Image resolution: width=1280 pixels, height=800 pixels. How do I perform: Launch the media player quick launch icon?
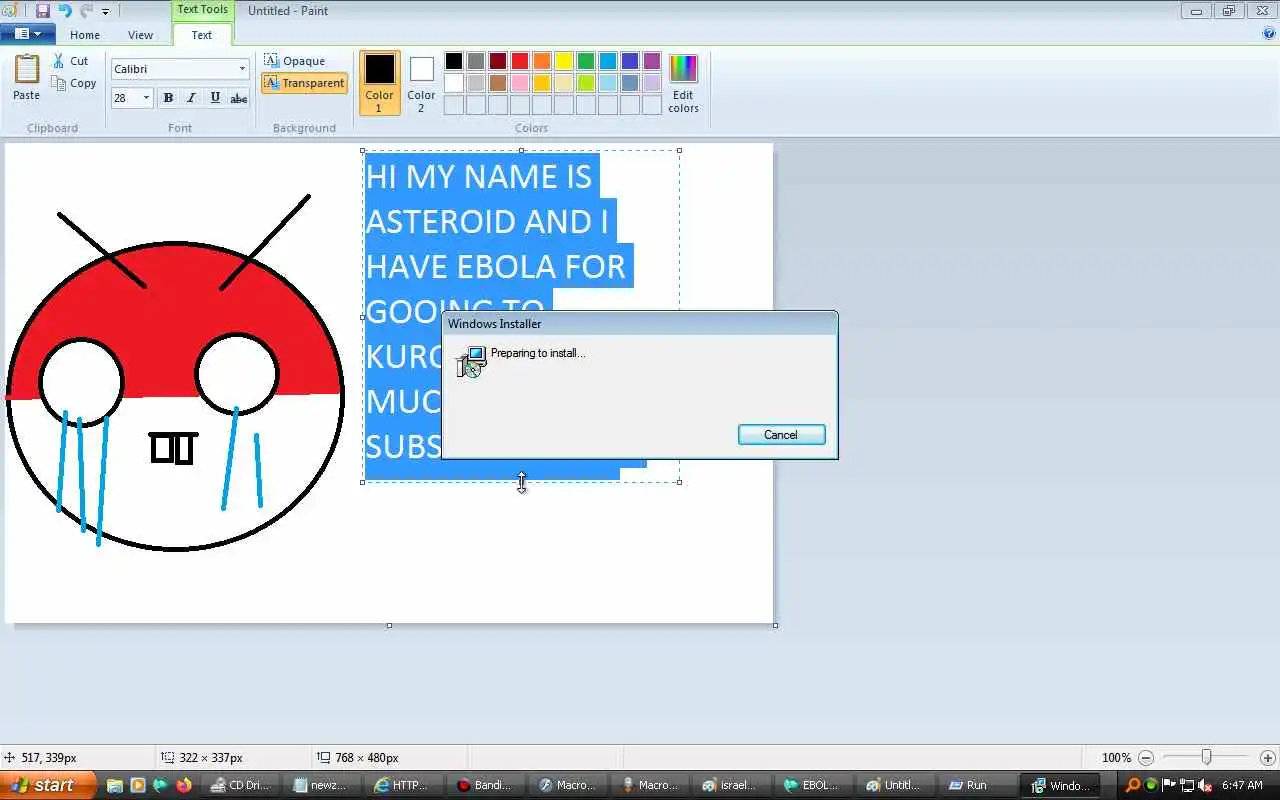tap(138, 785)
